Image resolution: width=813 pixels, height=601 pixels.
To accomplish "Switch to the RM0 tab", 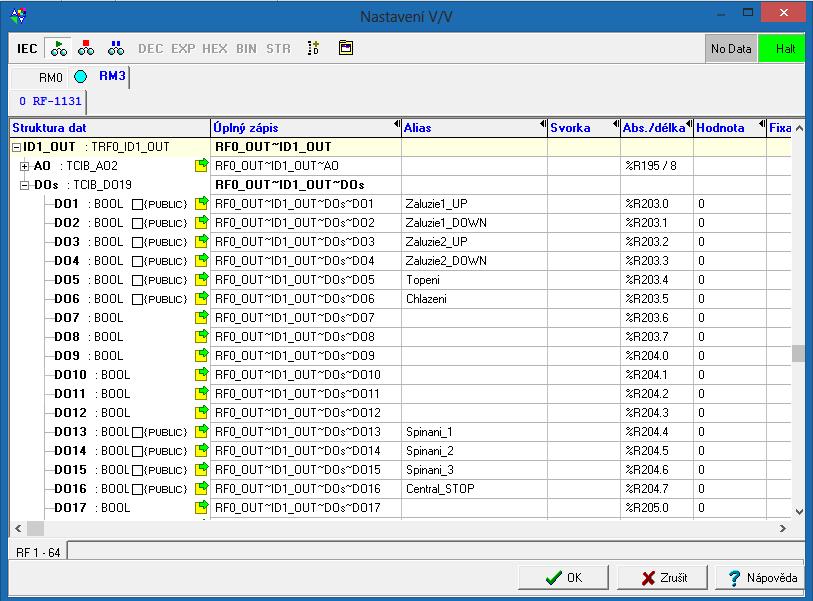I will [50, 78].
